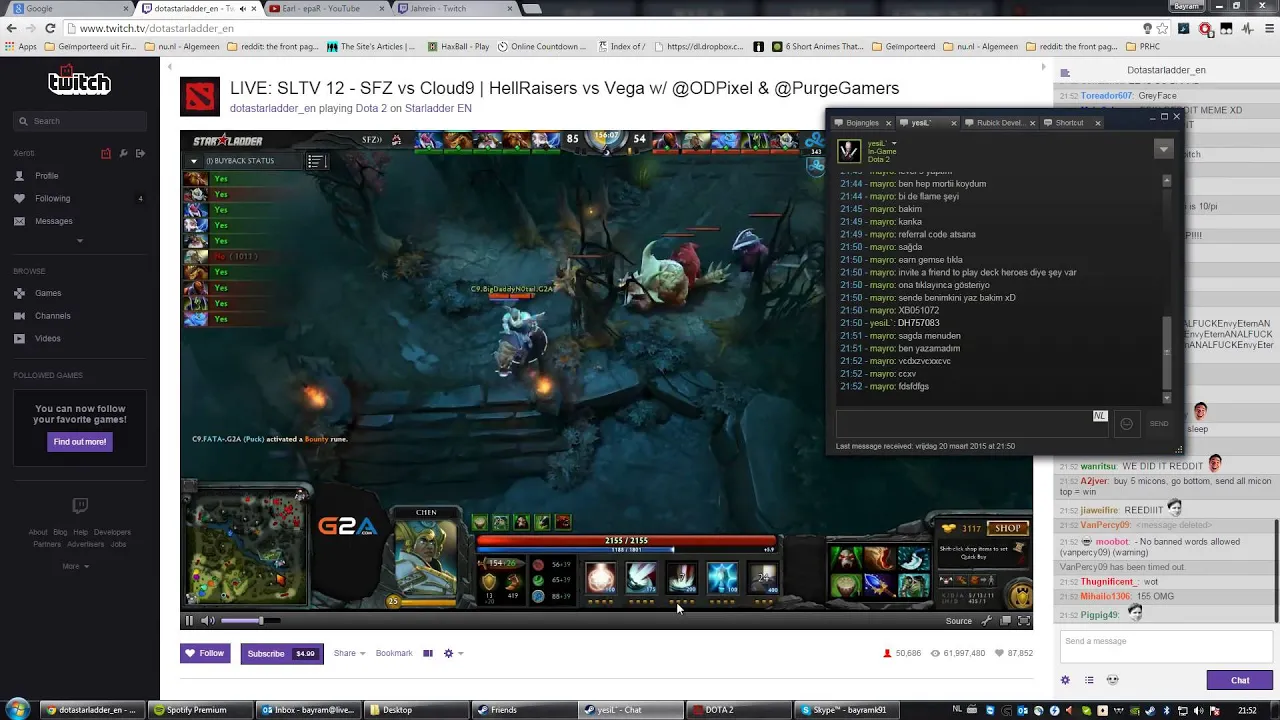Pause the stream video
This screenshot has height=720, width=1280.
[x=189, y=621]
